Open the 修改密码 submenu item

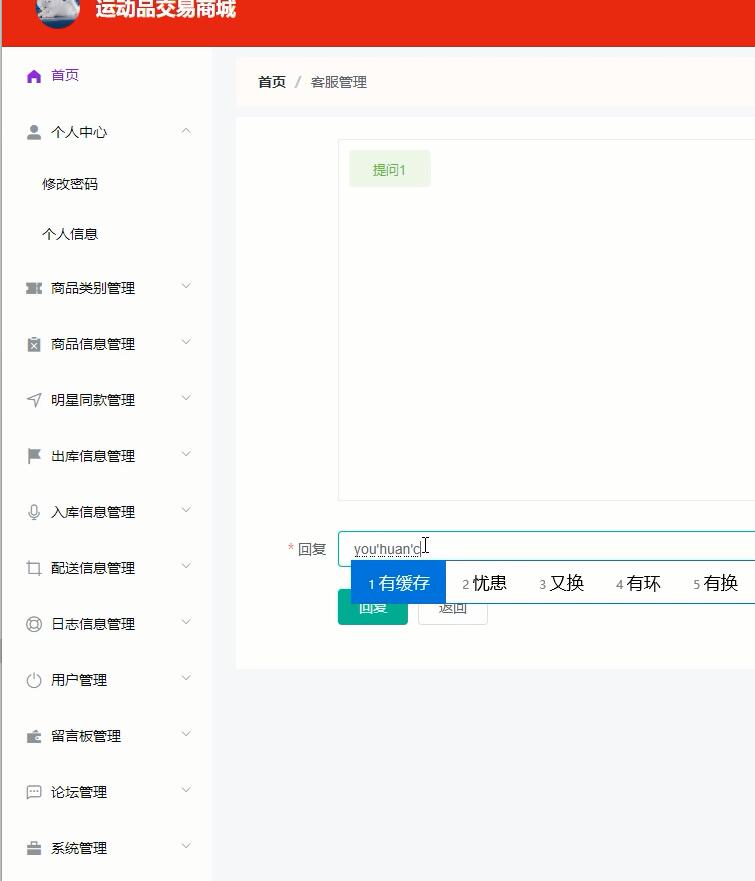70,184
